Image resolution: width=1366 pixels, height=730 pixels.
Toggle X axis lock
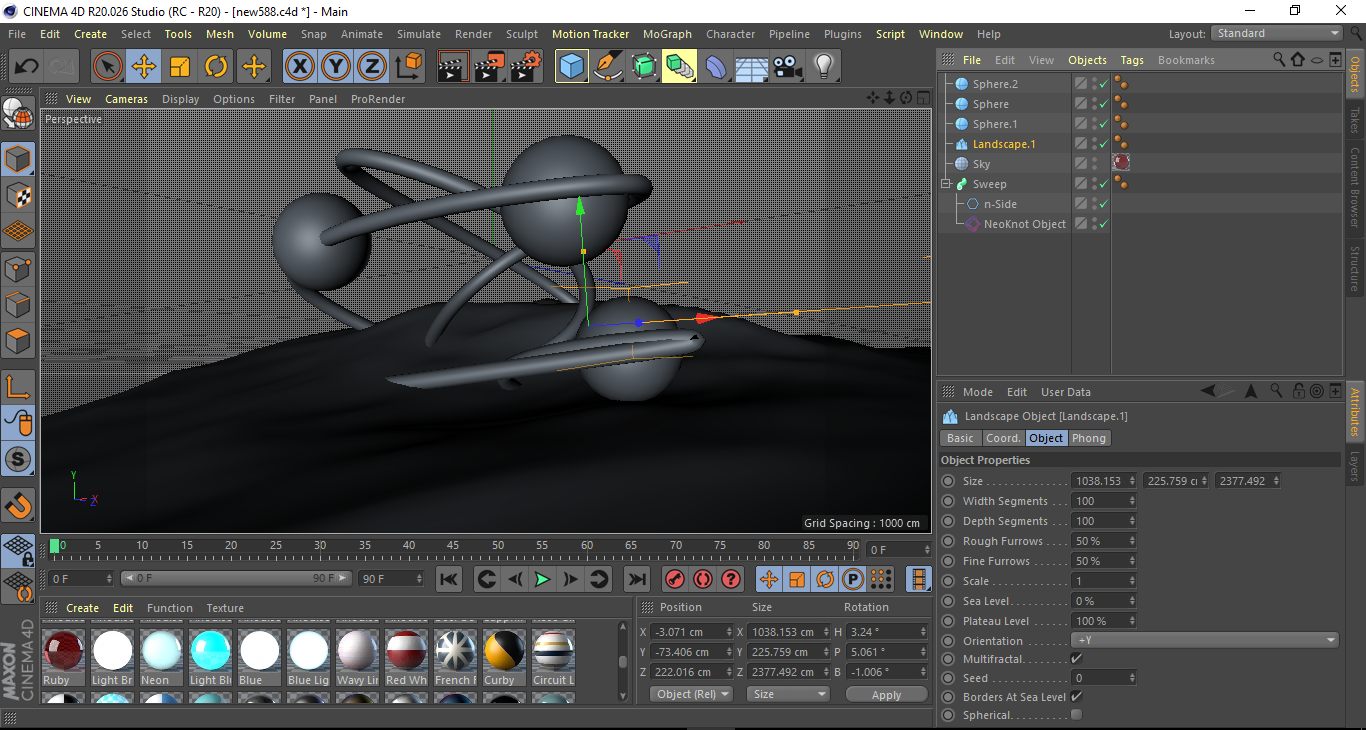[x=299, y=67]
